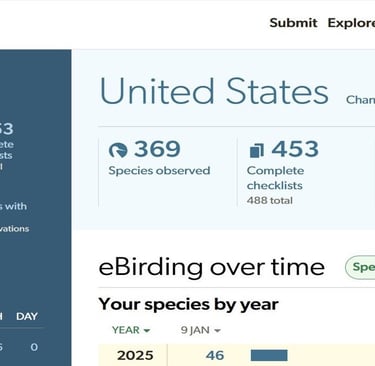Click the United States region heading
375x366 pixels.
[x=214, y=91]
